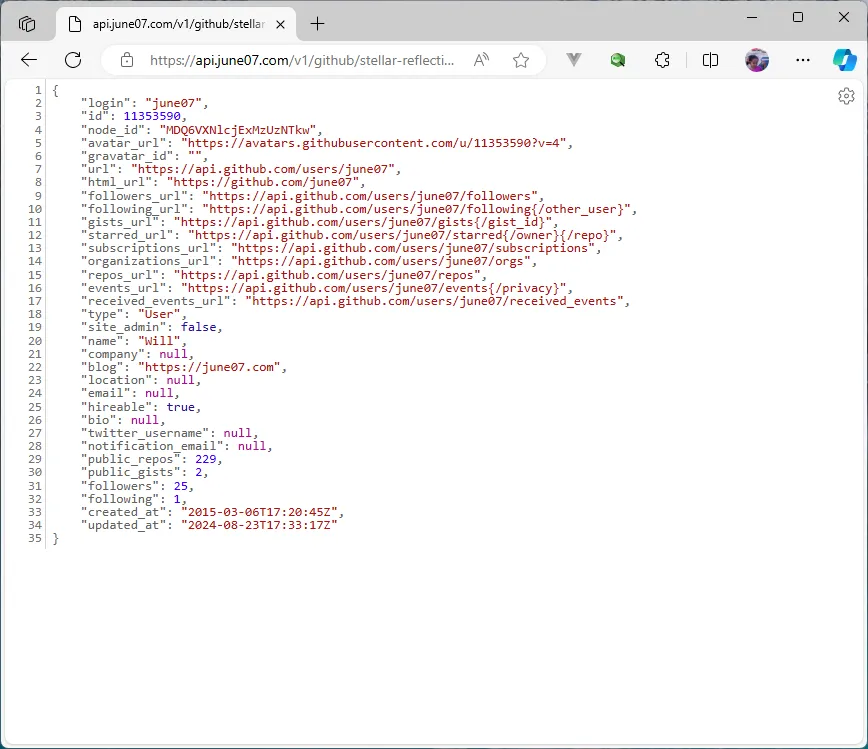Open the browser profile avatar
This screenshot has height=749, width=868.
[x=757, y=60]
